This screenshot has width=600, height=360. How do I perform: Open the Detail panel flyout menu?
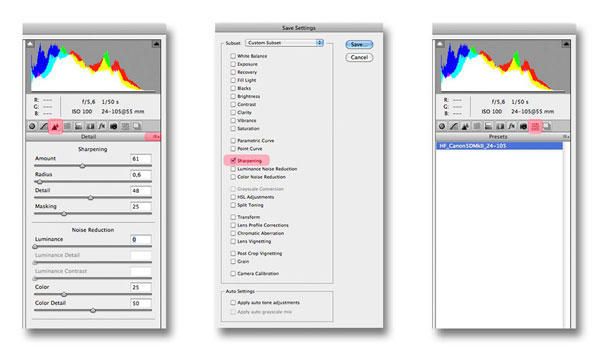click(156, 137)
